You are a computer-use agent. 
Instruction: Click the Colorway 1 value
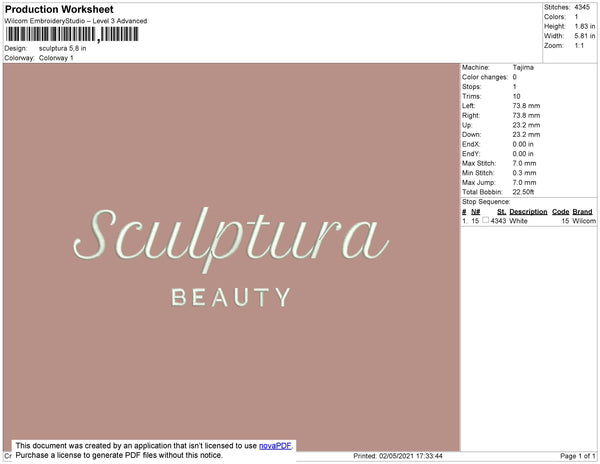pos(56,58)
